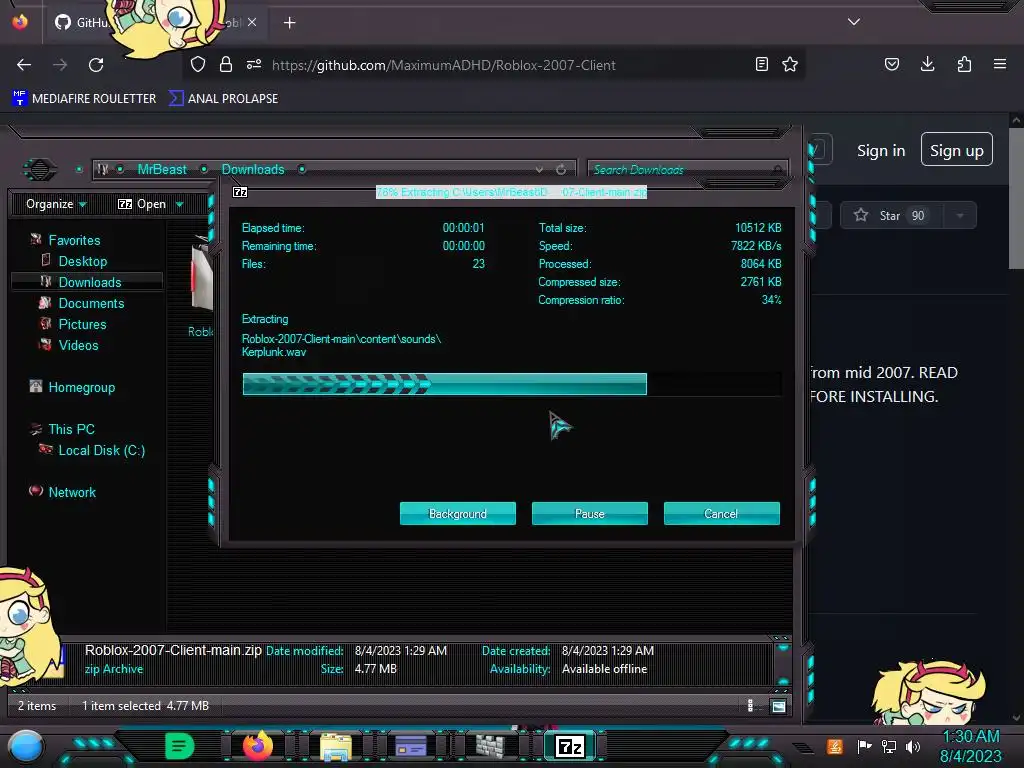Image resolution: width=1024 pixels, height=768 pixels.
Task: Expand the Explorer address history dropdown
Action: pyautogui.click(x=539, y=170)
